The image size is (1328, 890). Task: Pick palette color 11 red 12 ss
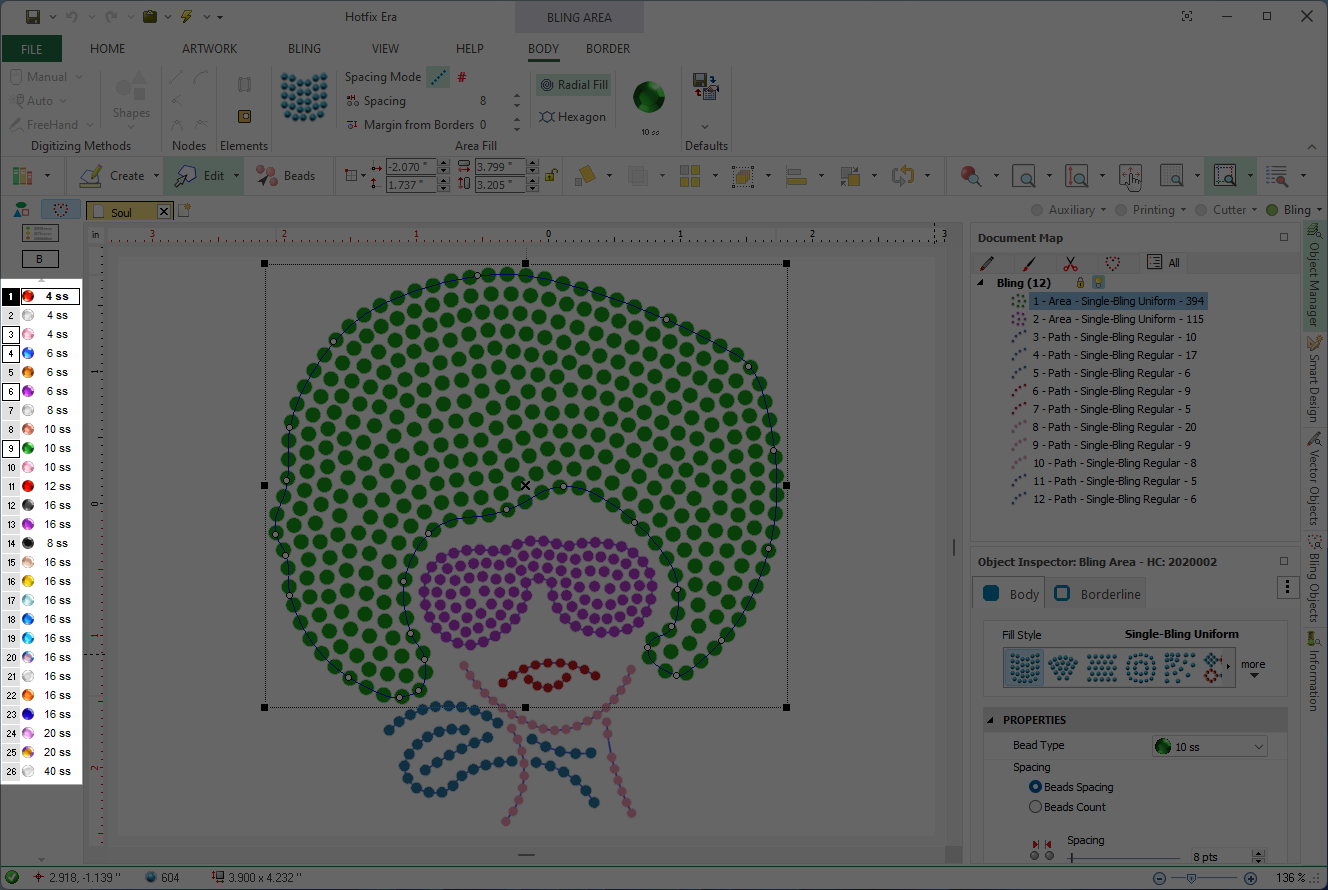[x=41, y=486]
